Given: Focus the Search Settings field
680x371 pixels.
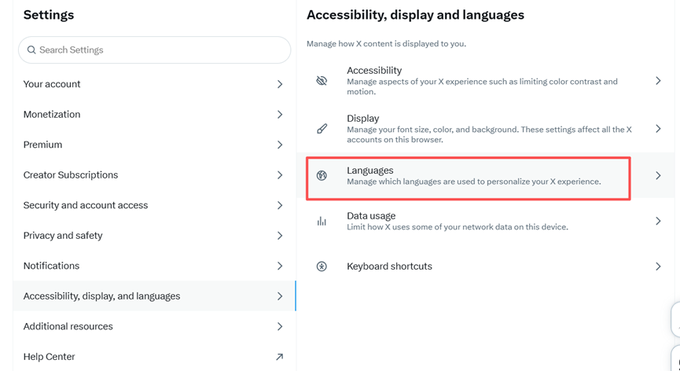Looking at the screenshot, I should point(154,50).
